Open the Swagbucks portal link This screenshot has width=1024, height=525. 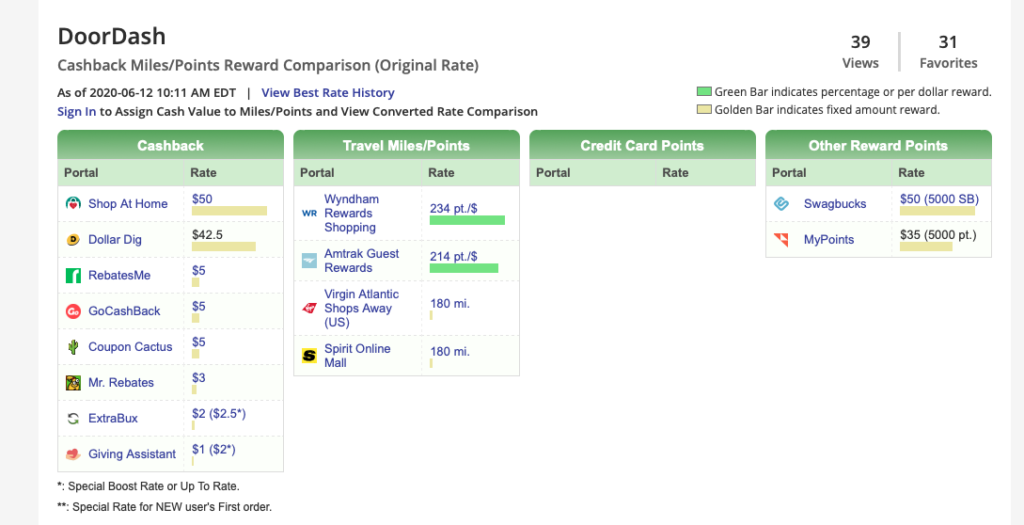point(835,204)
